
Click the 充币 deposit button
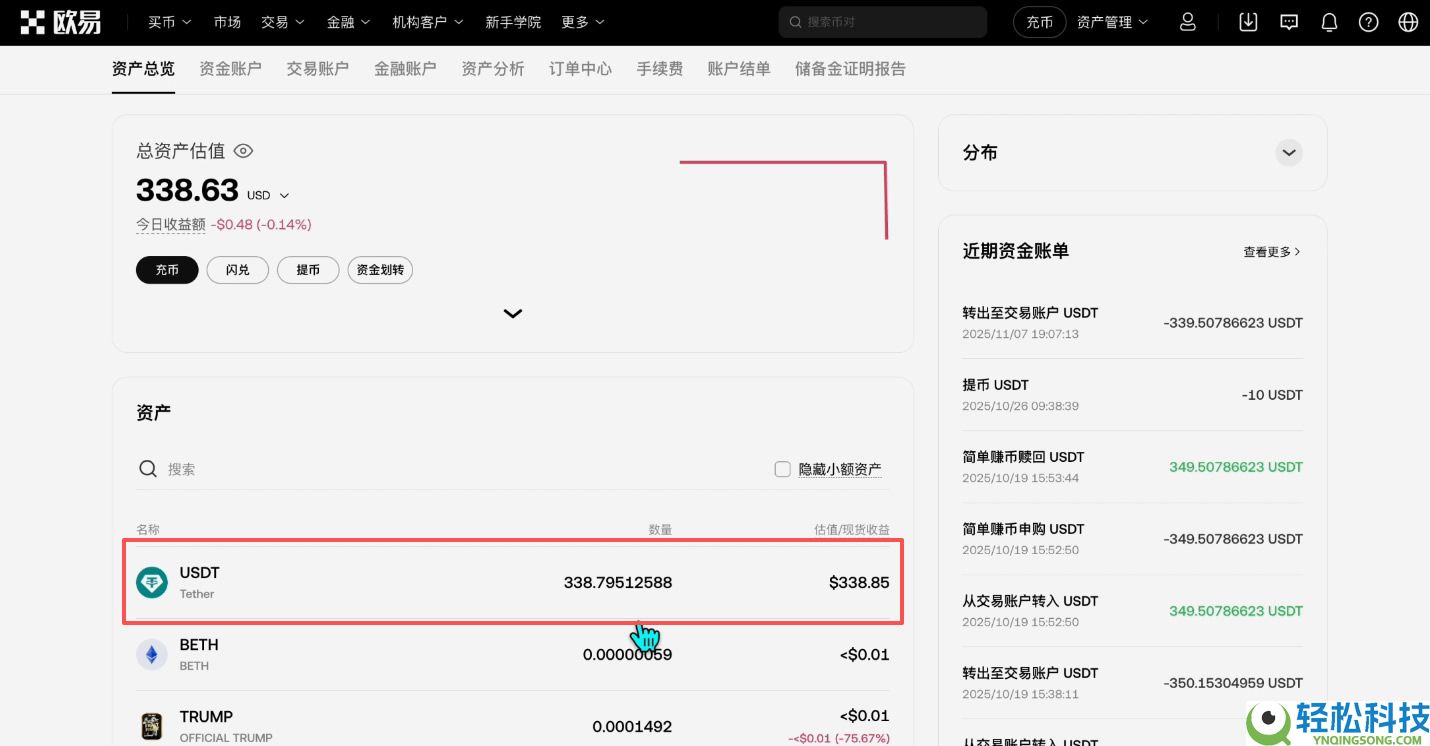click(x=166, y=269)
